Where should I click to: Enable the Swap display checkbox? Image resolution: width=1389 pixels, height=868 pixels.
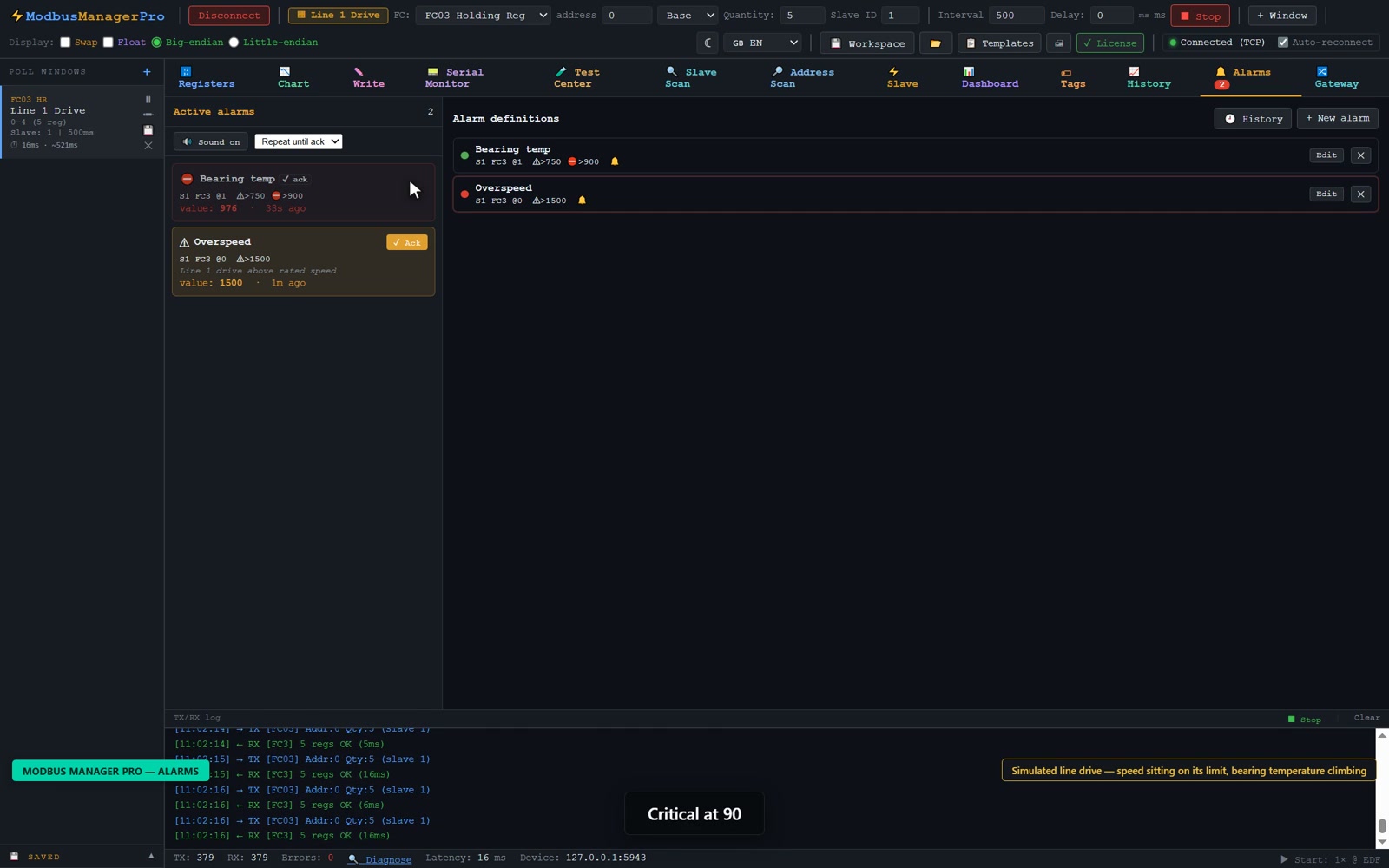pos(65,42)
